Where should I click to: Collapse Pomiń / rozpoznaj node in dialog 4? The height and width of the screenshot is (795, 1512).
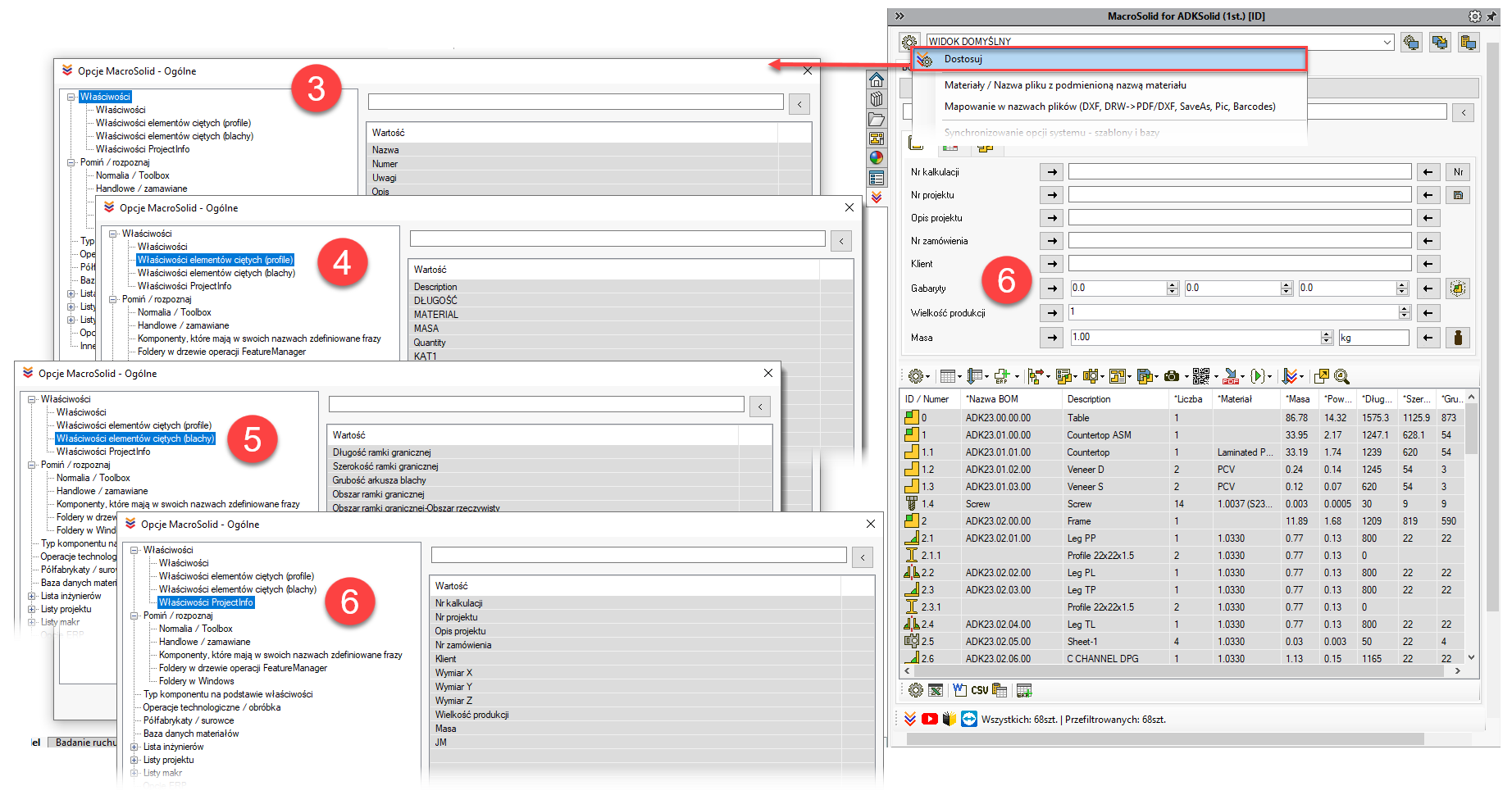pos(113,299)
